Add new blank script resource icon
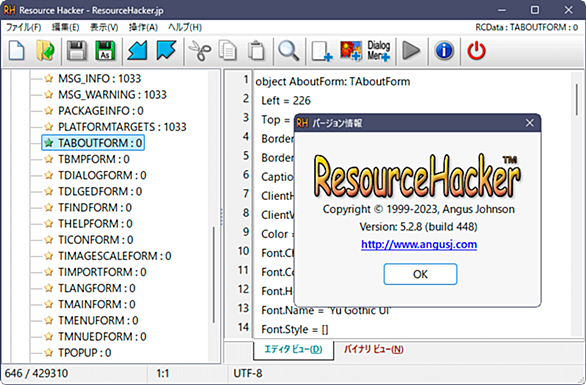 pos(322,51)
